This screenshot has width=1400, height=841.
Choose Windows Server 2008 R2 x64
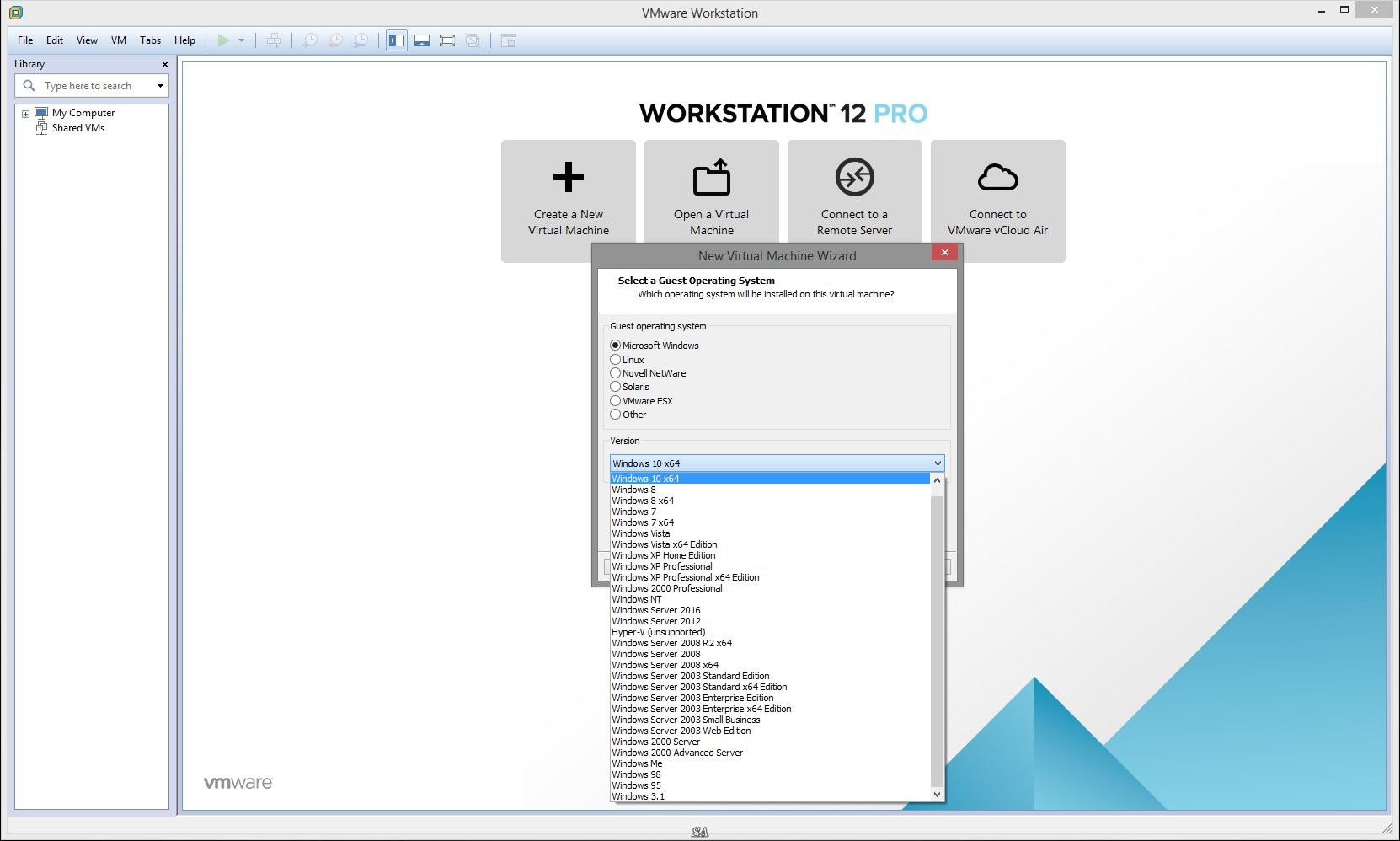770,643
